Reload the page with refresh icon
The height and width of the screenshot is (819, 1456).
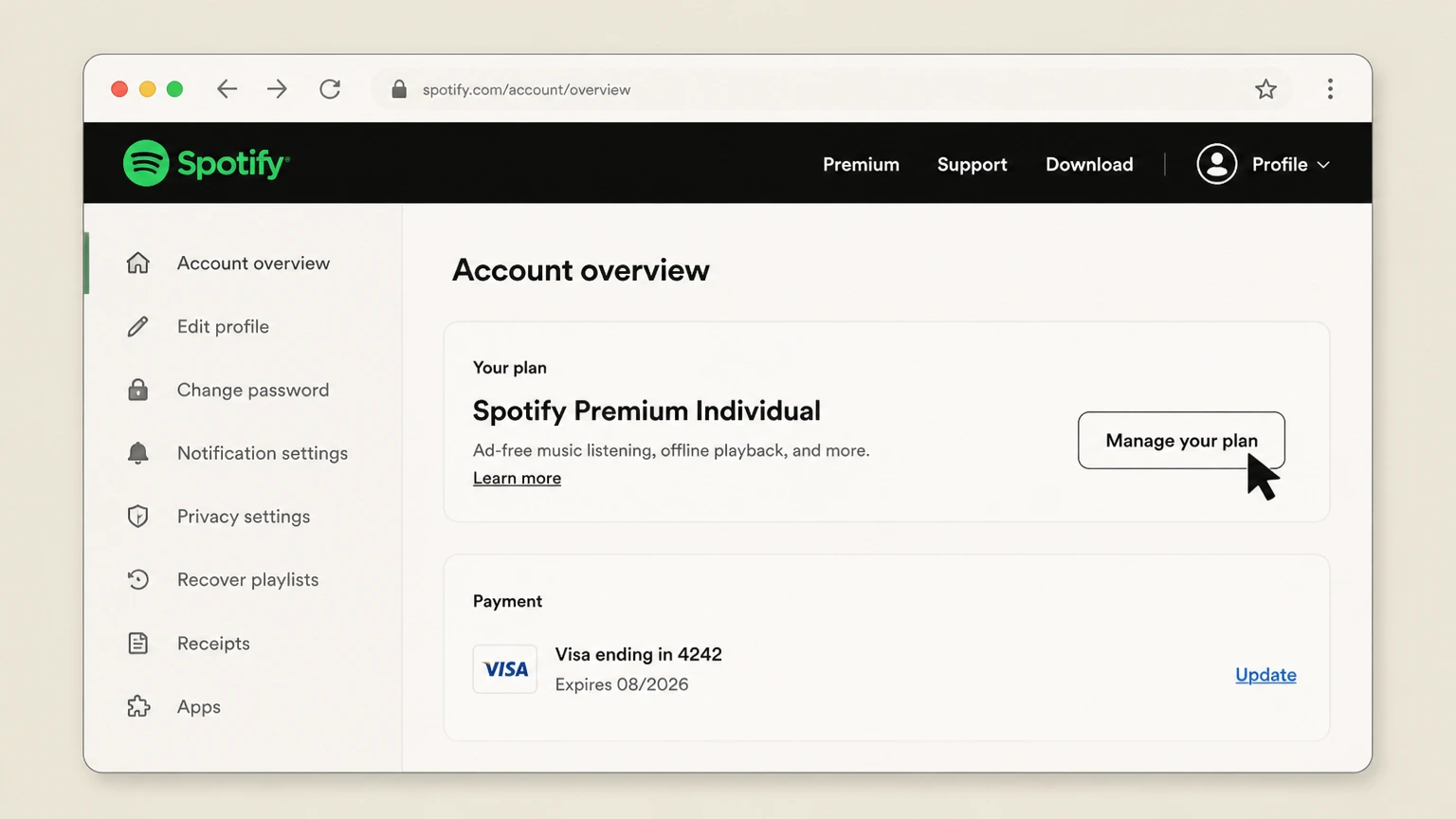(330, 89)
